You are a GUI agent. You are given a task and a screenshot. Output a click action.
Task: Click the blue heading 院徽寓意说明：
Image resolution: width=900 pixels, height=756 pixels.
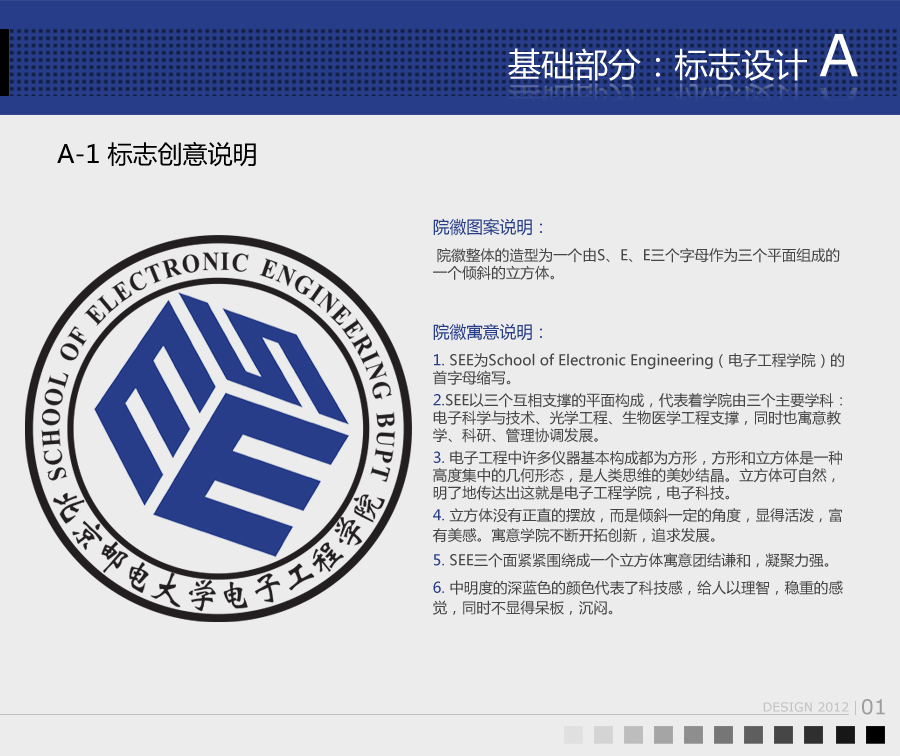(488, 332)
